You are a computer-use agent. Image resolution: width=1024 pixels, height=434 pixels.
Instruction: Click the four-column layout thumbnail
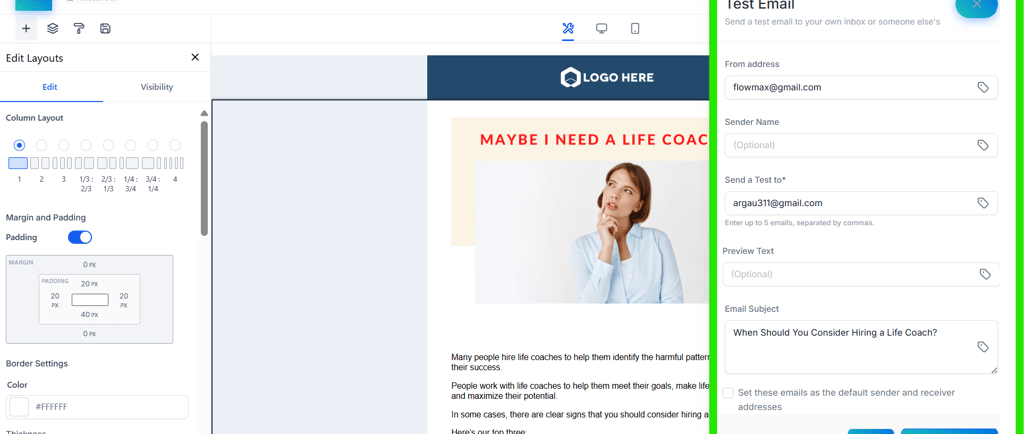(x=174, y=163)
